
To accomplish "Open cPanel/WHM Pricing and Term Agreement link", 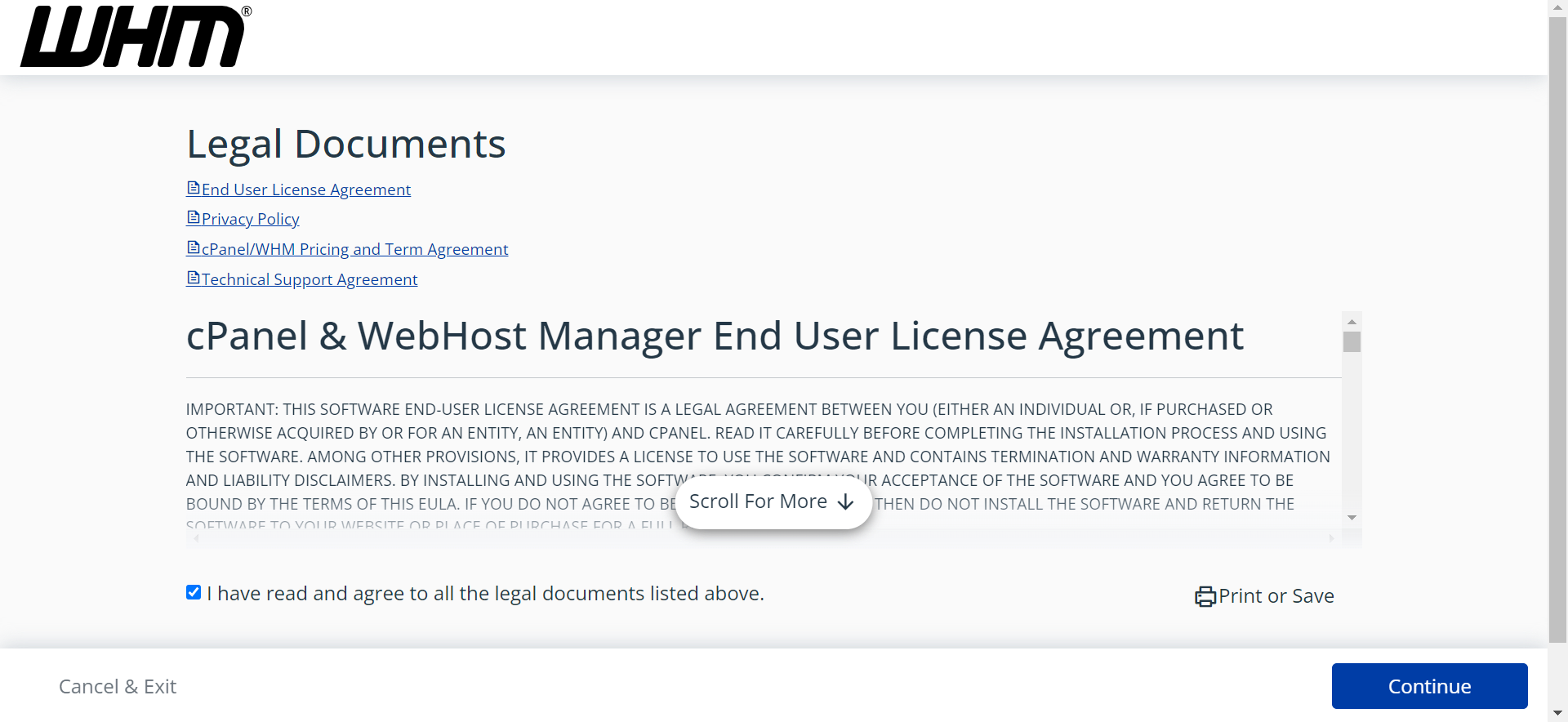I will pyautogui.click(x=354, y=249).
